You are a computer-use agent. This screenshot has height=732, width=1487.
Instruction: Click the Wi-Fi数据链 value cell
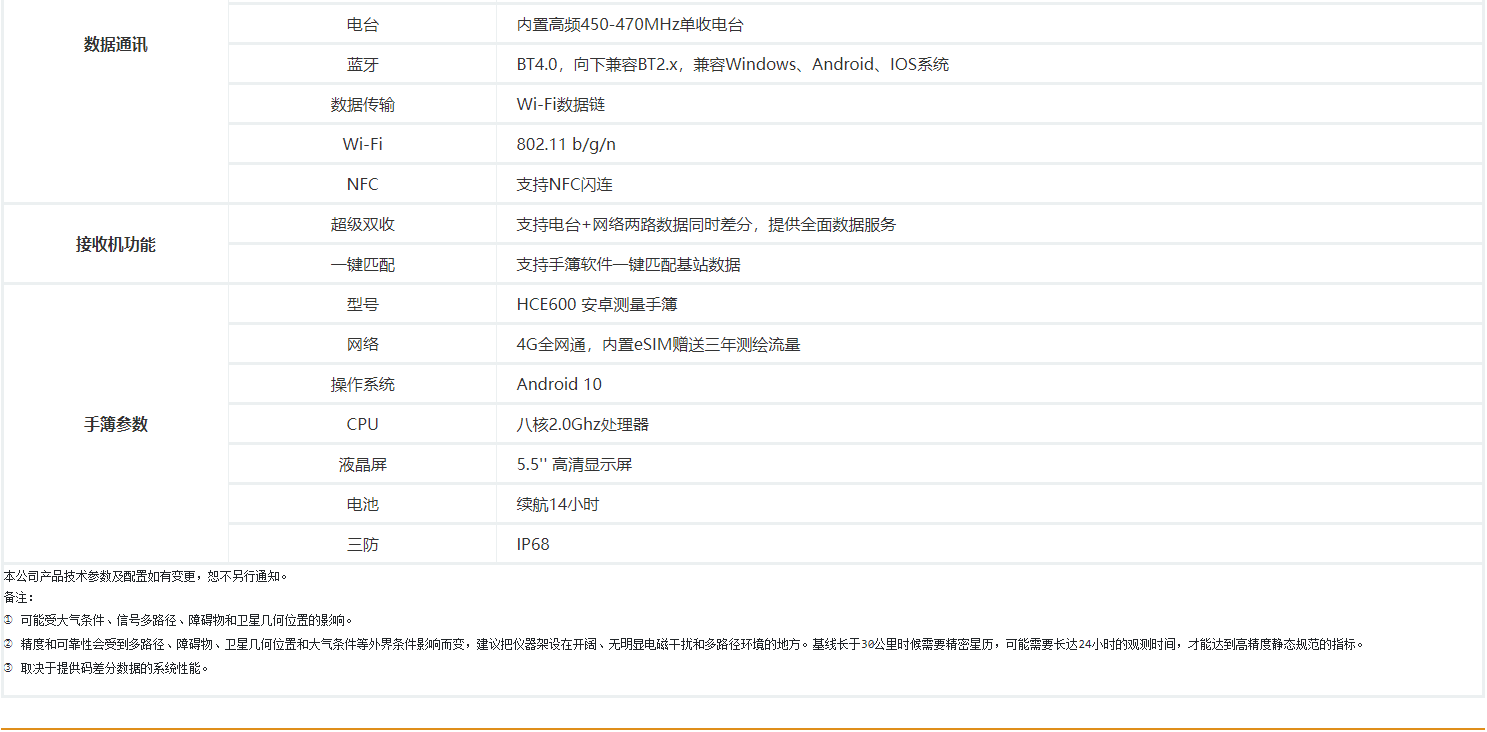560,105
